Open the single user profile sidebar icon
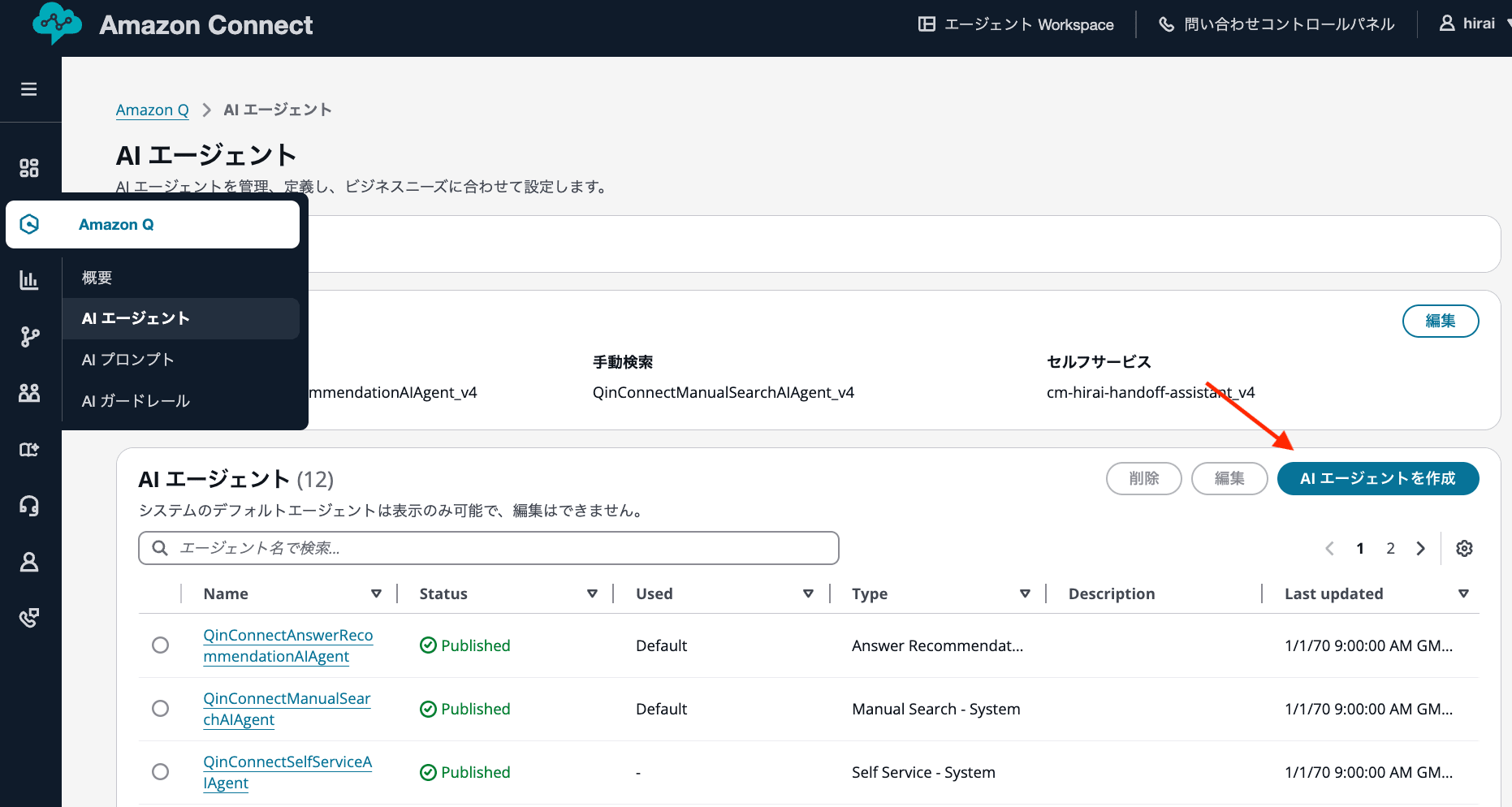Image resolution: width=1512 pixels, height=807 pixels. point(29,562)
